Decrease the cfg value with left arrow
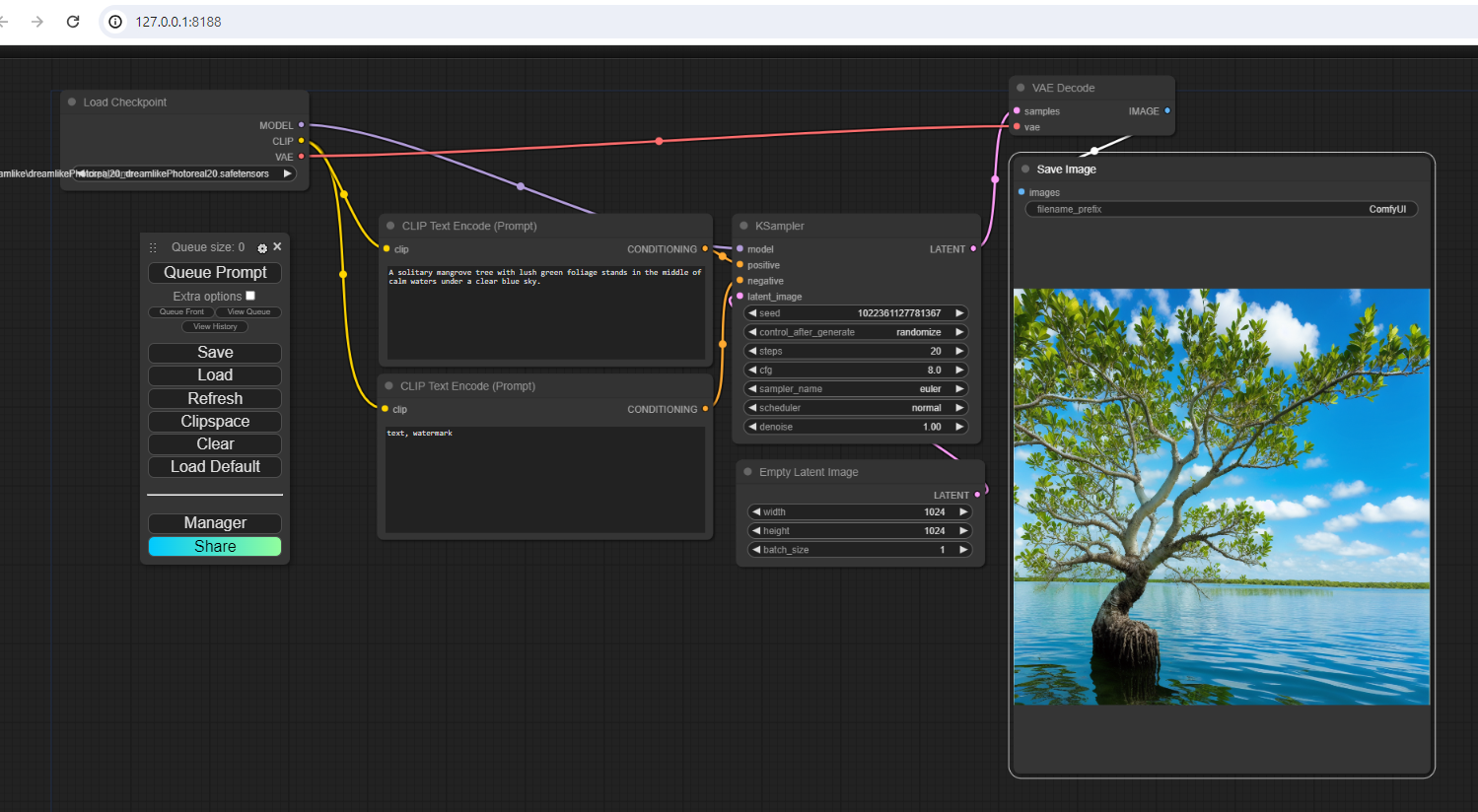This screenshot has height=812, width=1478. 752,371
